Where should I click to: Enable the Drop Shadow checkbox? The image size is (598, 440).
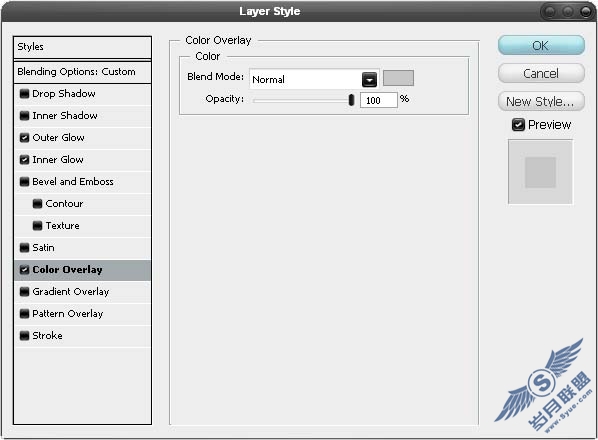[24, 93]
